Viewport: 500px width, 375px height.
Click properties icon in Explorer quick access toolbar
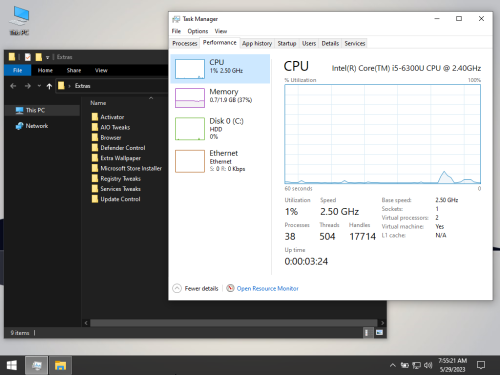(28, 57)
